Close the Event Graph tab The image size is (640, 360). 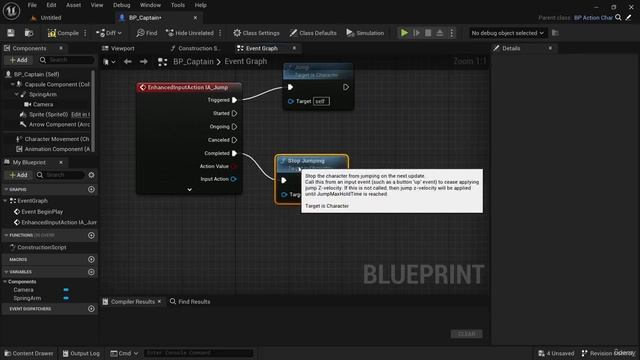(x=294, y=48)
